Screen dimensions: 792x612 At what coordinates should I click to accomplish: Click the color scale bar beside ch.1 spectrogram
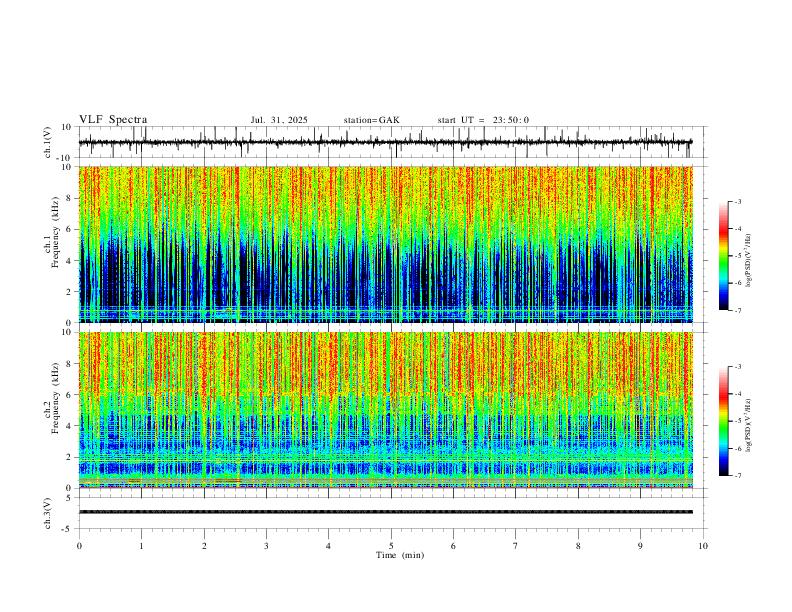click(723, 256)
